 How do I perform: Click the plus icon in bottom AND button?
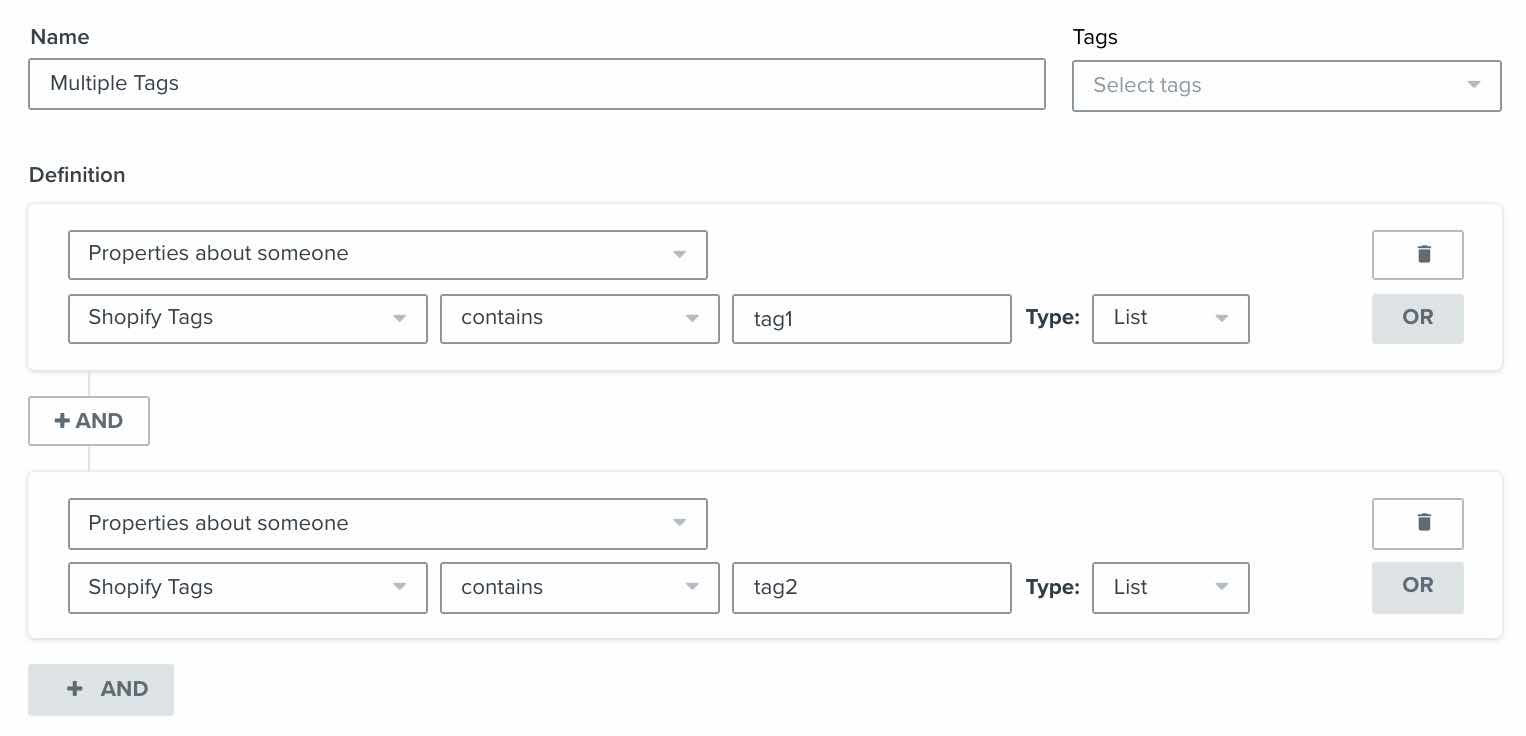tap(75, 689)
